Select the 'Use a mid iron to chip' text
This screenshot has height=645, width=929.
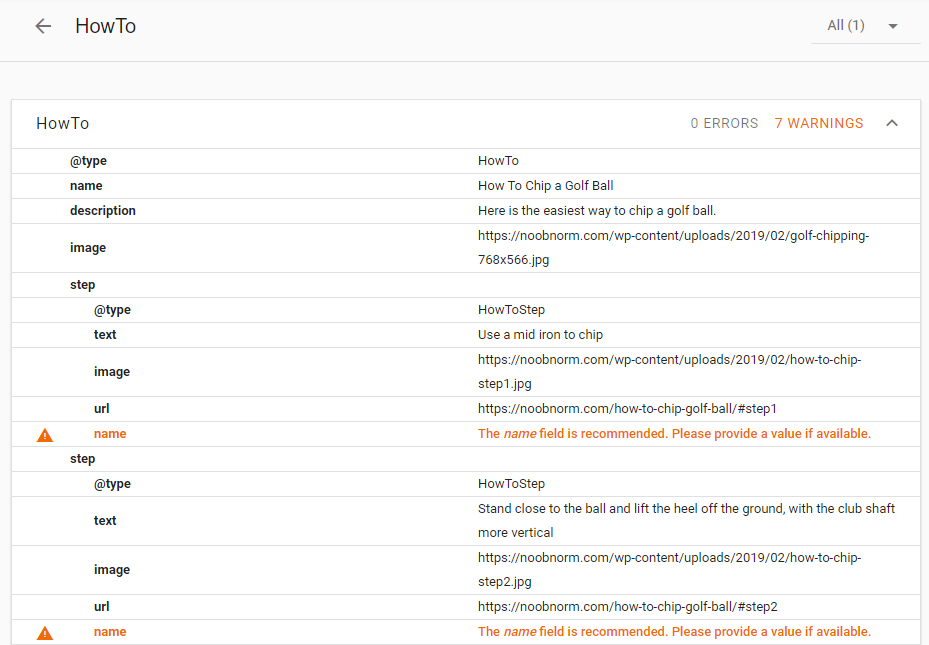[540, 335]
